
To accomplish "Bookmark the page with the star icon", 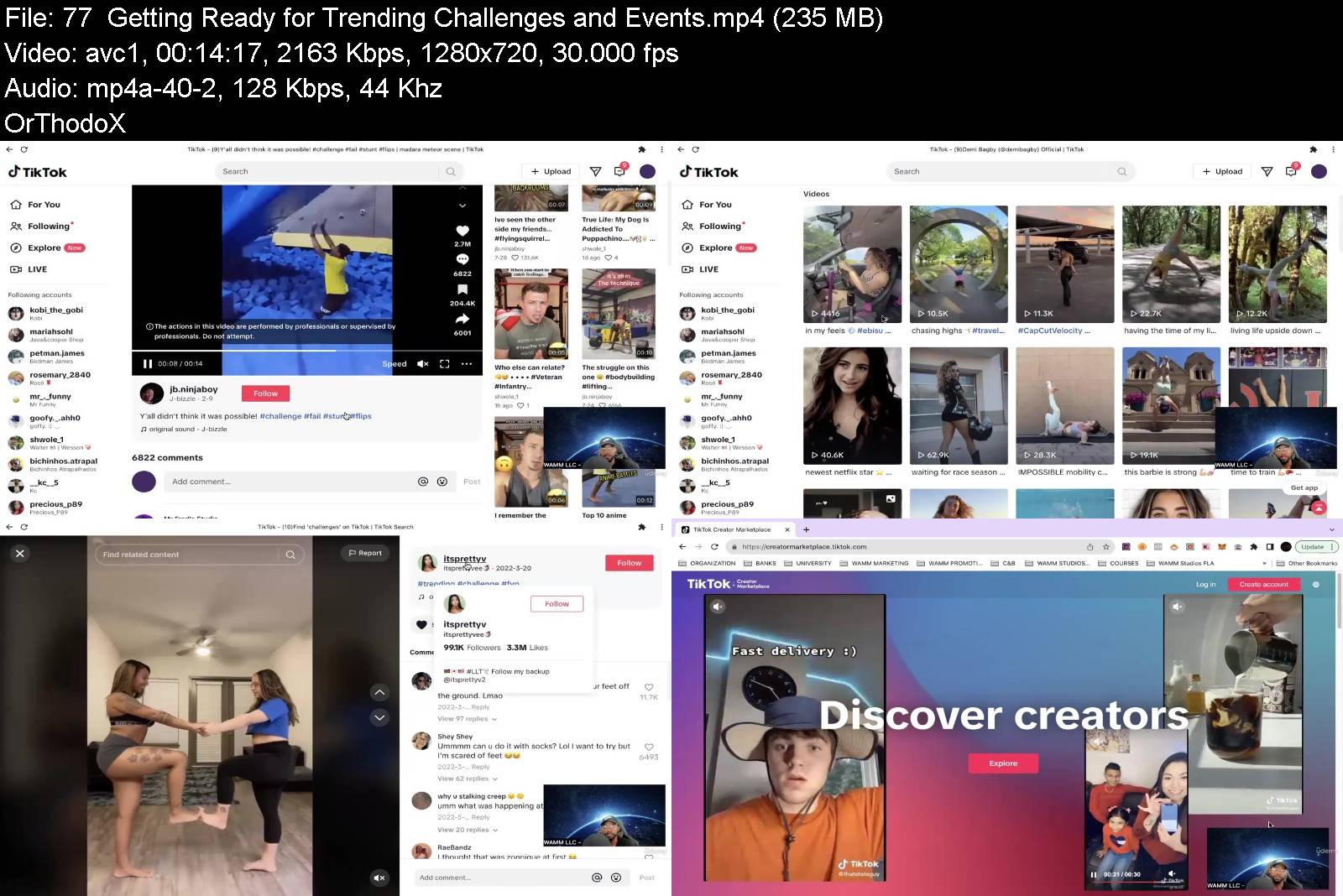I will (x=1106, y=547).
